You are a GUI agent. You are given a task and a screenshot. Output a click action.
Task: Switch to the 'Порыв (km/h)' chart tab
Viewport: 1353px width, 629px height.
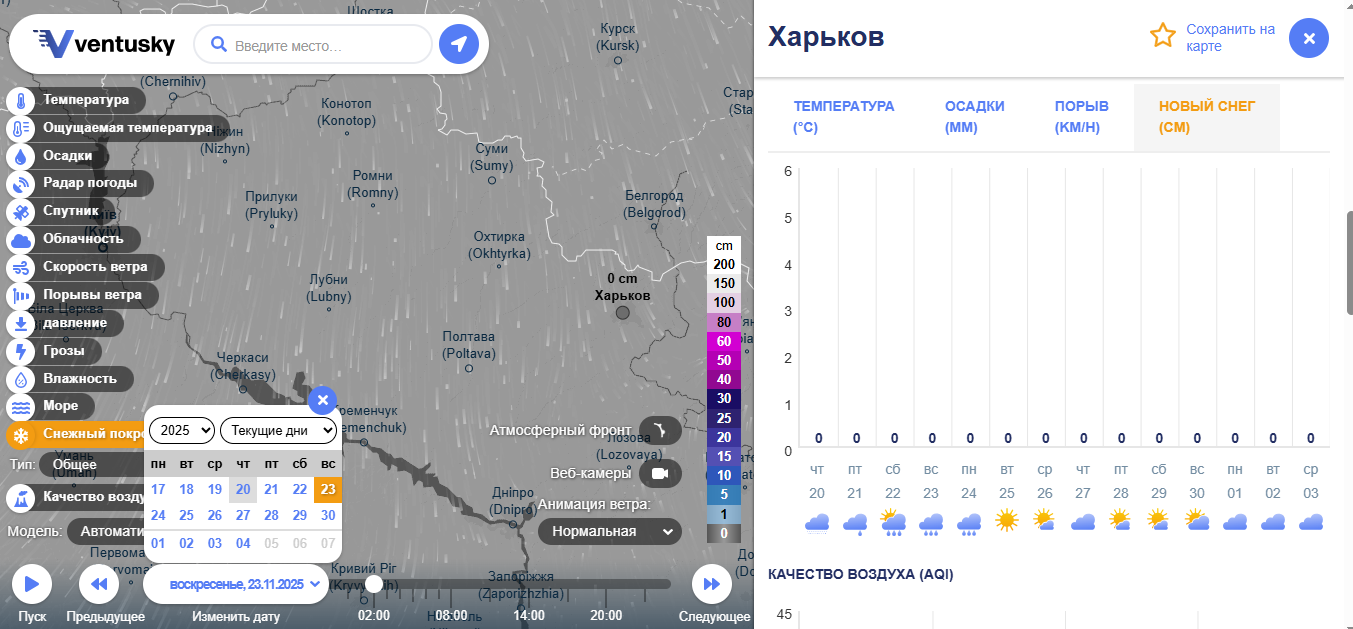(1081, 117)
